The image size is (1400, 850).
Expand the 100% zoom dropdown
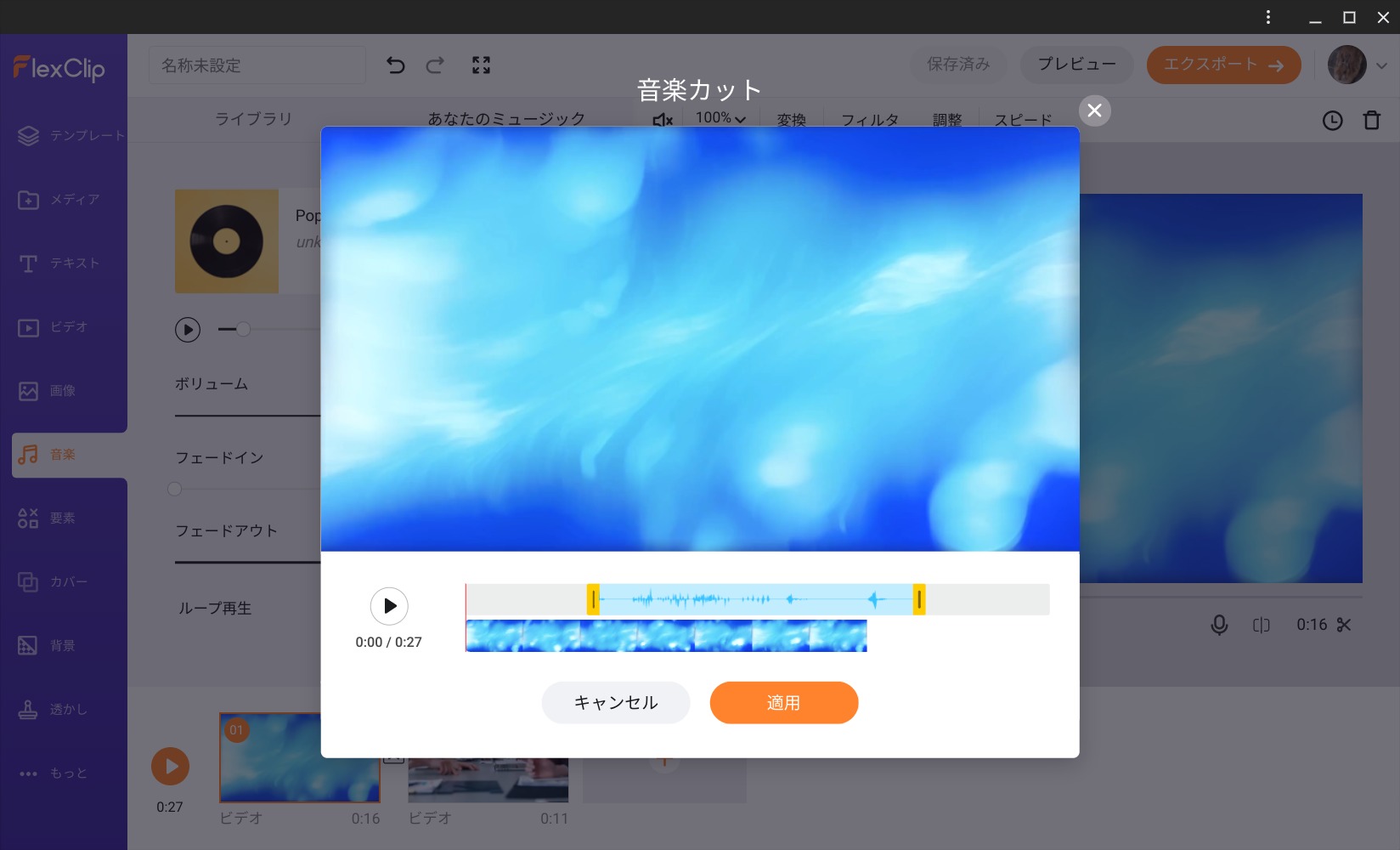[x=720, y=118]
